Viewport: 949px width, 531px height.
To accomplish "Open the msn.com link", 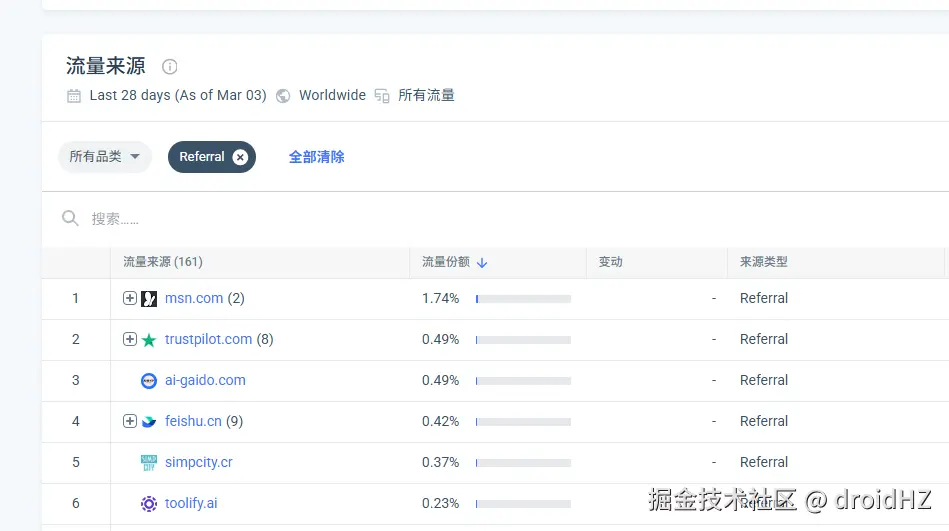I will (x=194, y=298).
